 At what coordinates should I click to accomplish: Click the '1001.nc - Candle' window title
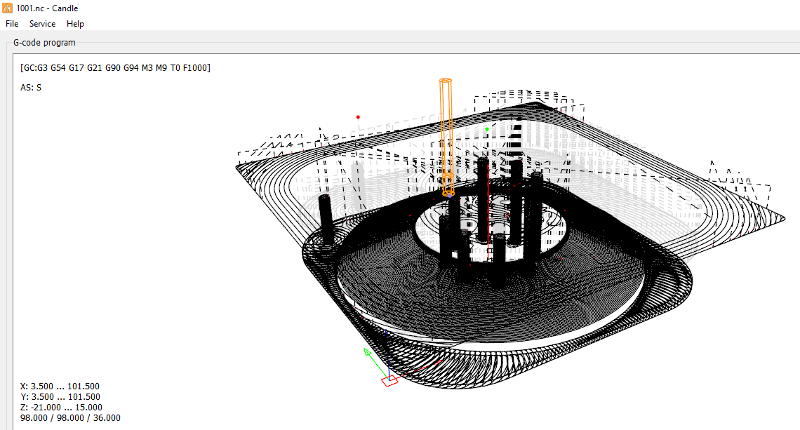click(47, 8)
